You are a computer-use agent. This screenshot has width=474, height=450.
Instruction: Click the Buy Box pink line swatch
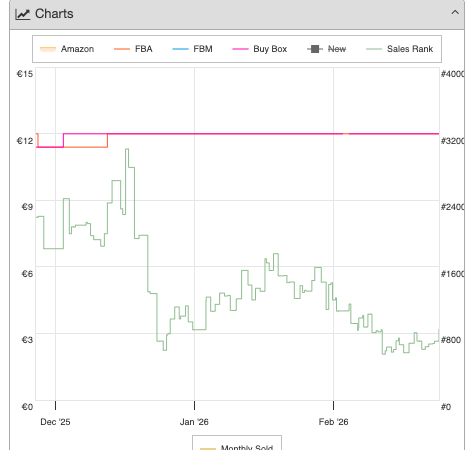pyautogui.click(x=240, y=49)
